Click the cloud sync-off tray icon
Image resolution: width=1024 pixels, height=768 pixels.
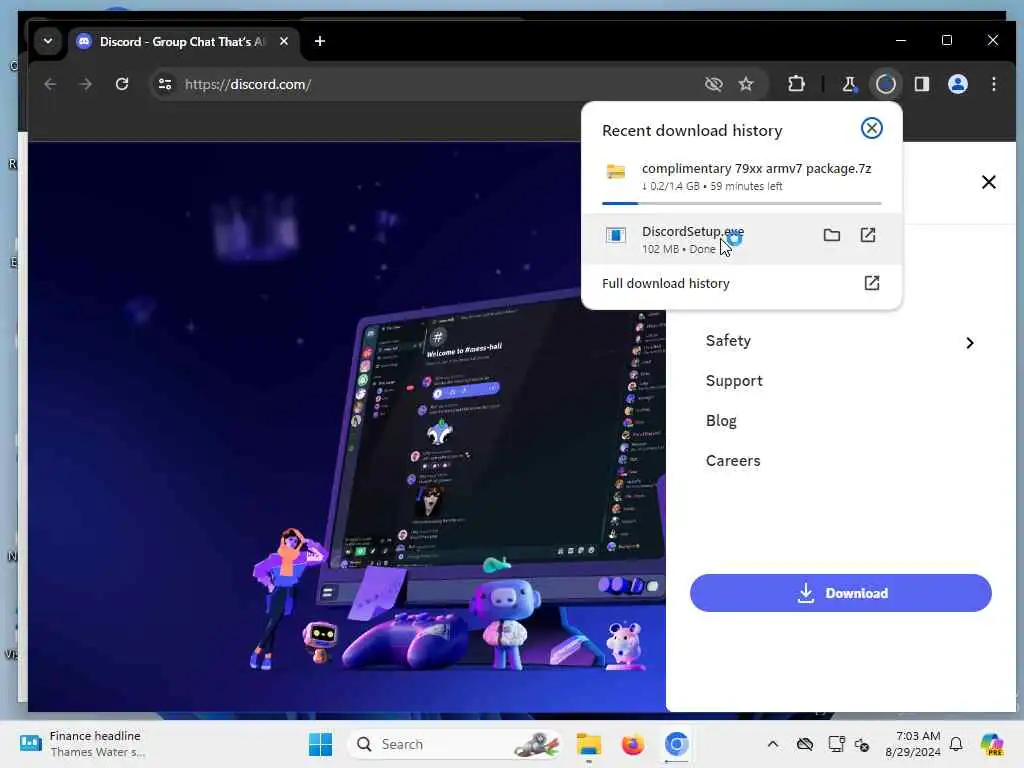pyautogui.click(x=805, y=744)
